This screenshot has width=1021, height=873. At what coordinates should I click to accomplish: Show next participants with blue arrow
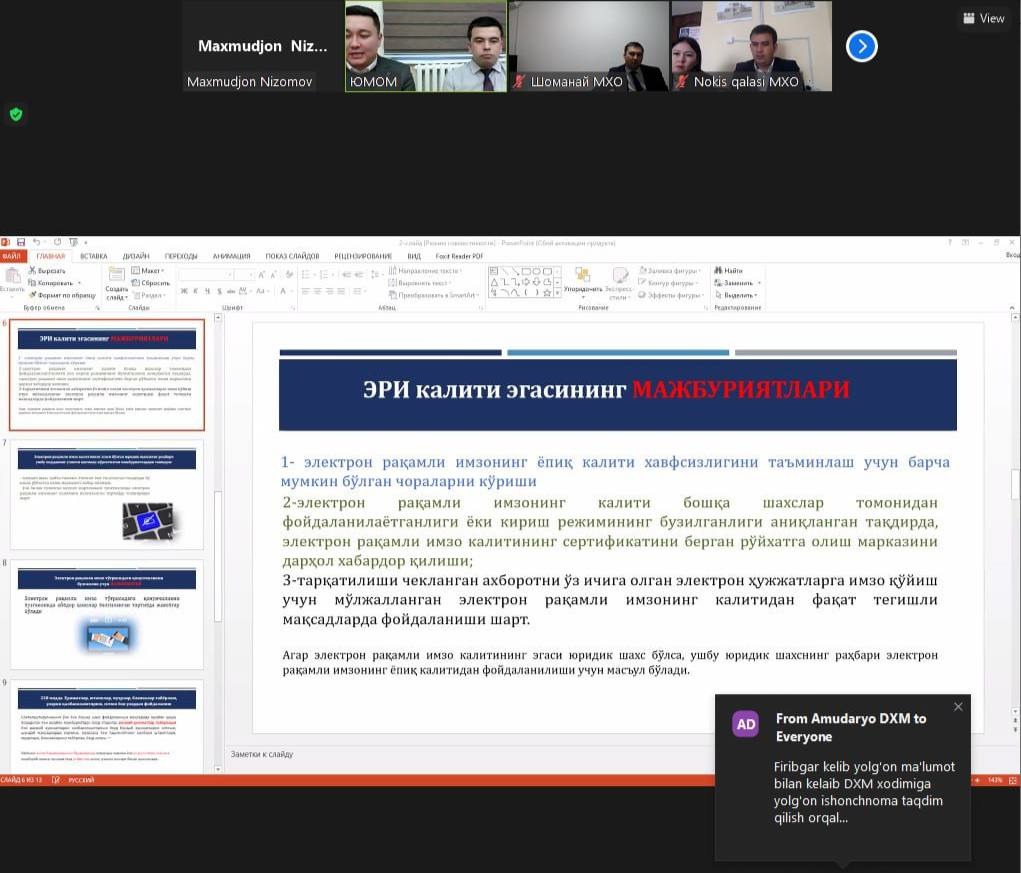pyautogui.click(x=862, y=46)
